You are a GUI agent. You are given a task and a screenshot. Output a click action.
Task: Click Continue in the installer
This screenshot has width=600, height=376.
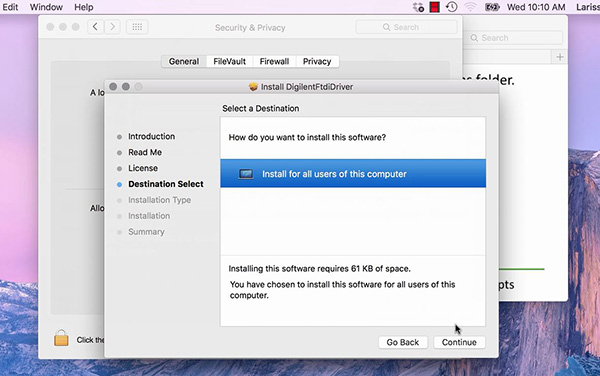tap(459, 342)
